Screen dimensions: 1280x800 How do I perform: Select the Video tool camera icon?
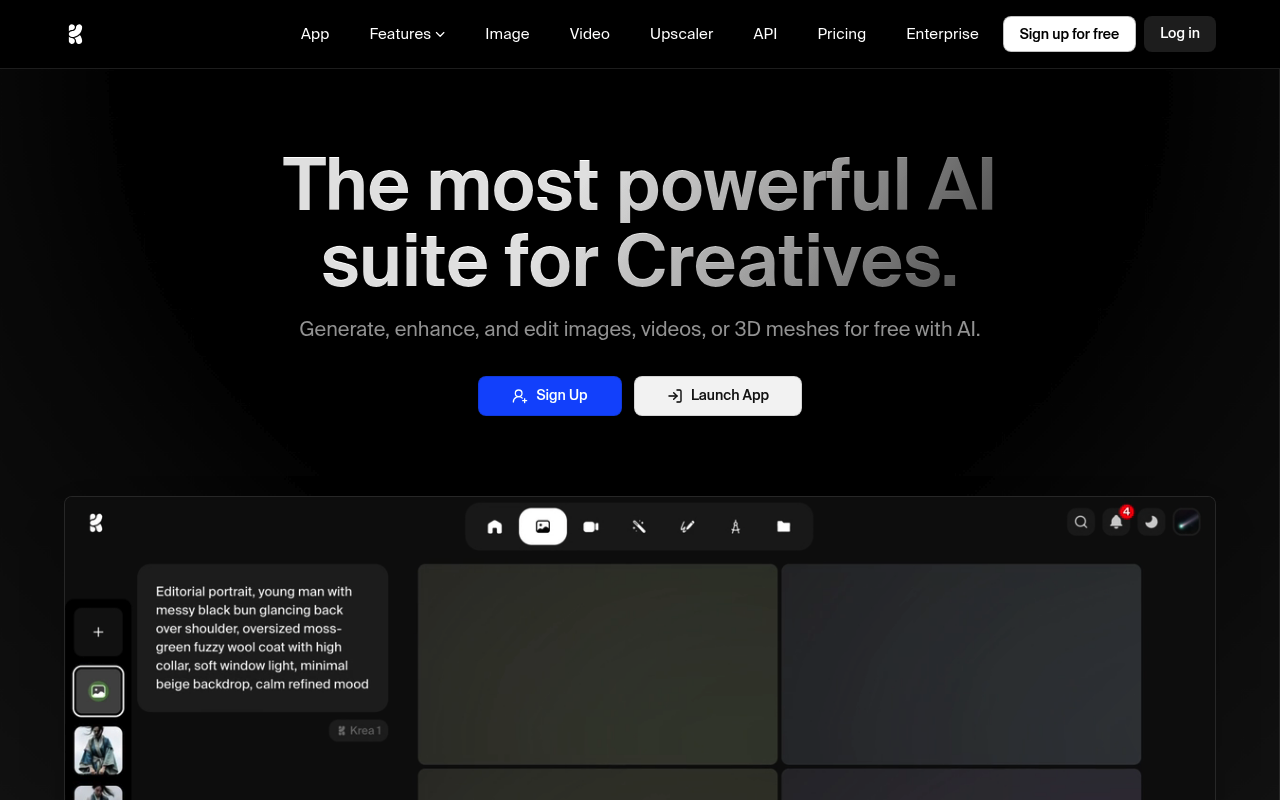(591, 527)
